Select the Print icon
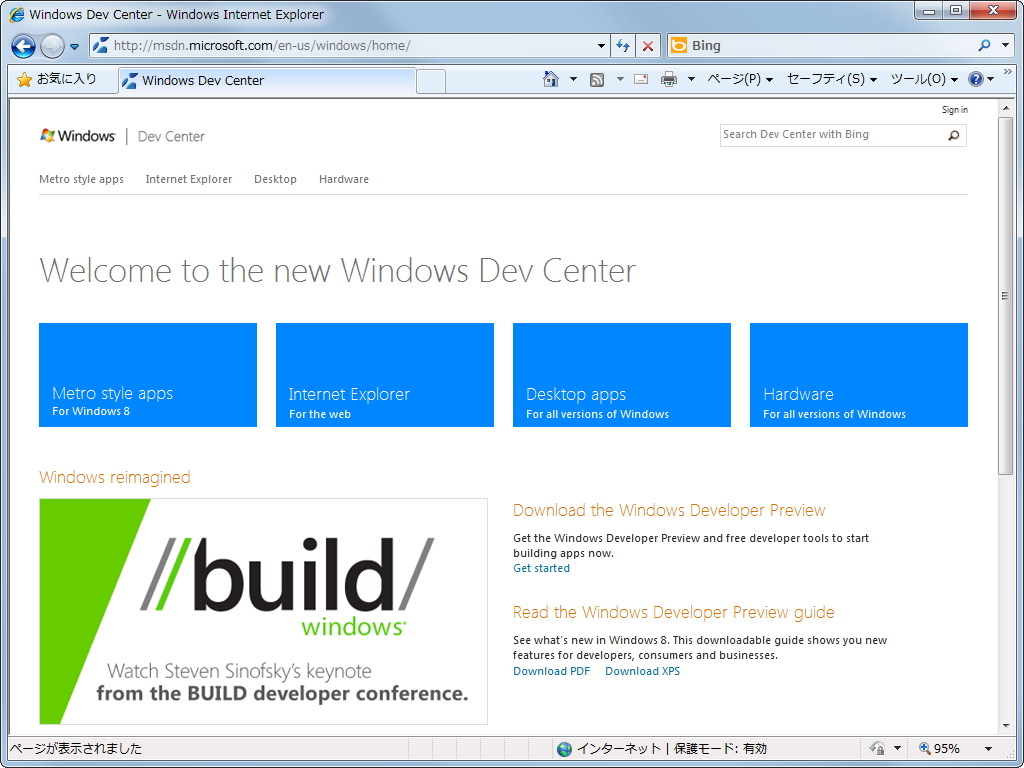The image size is (1024, 768). 668,79
